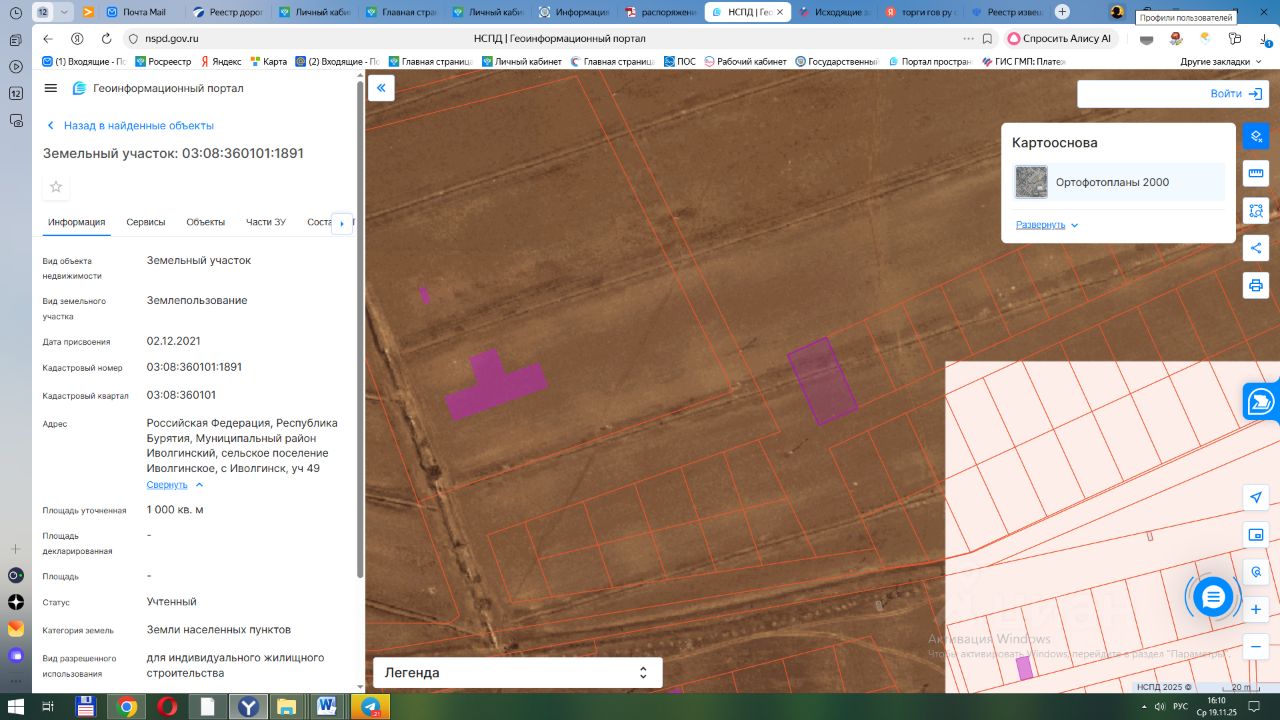This screenshot has height=720, width=1280.
Task: Expand the Картооснова basemap list
Action: [1047, 225]
